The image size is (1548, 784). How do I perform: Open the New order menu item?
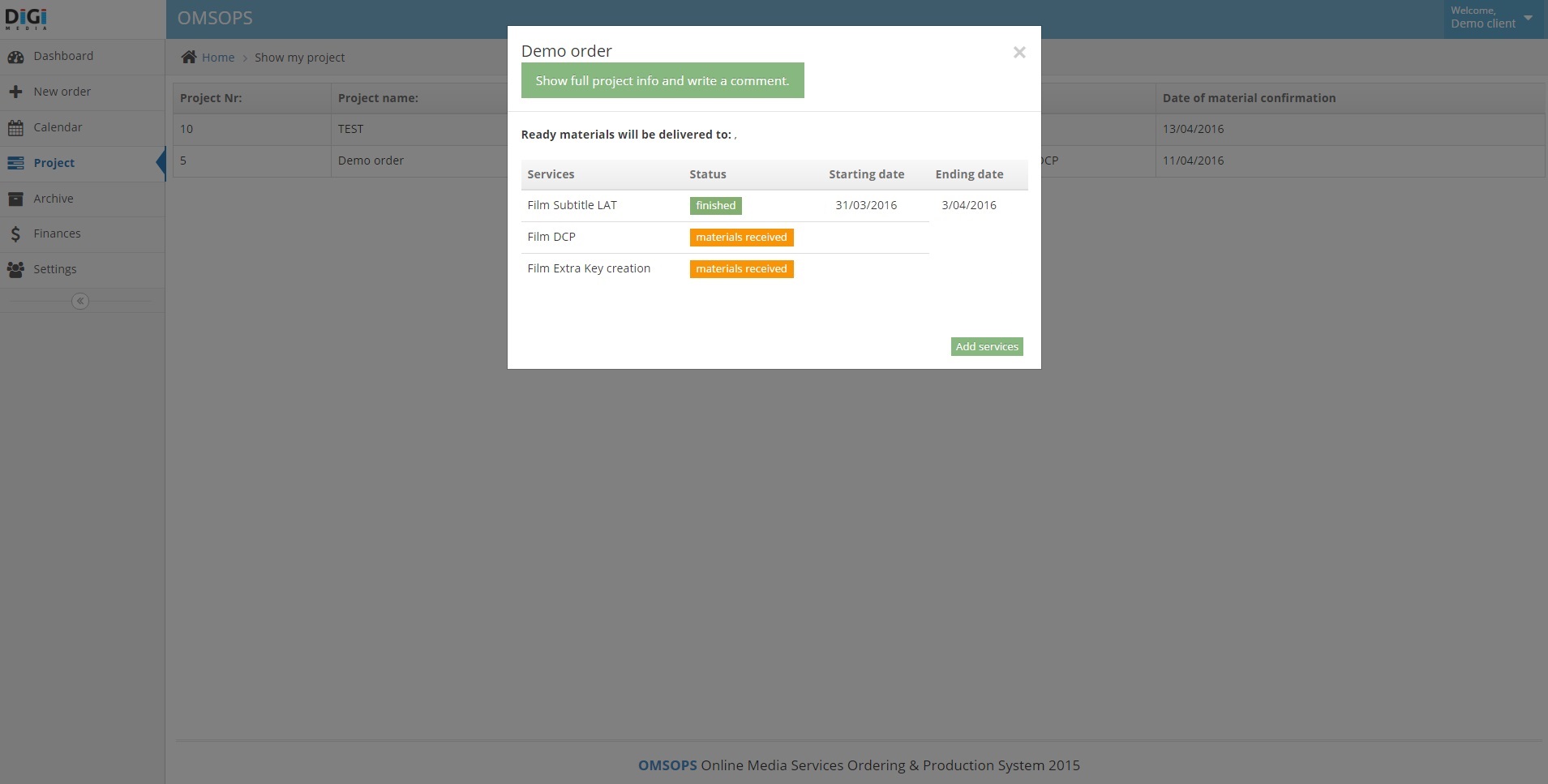[62, 92]
